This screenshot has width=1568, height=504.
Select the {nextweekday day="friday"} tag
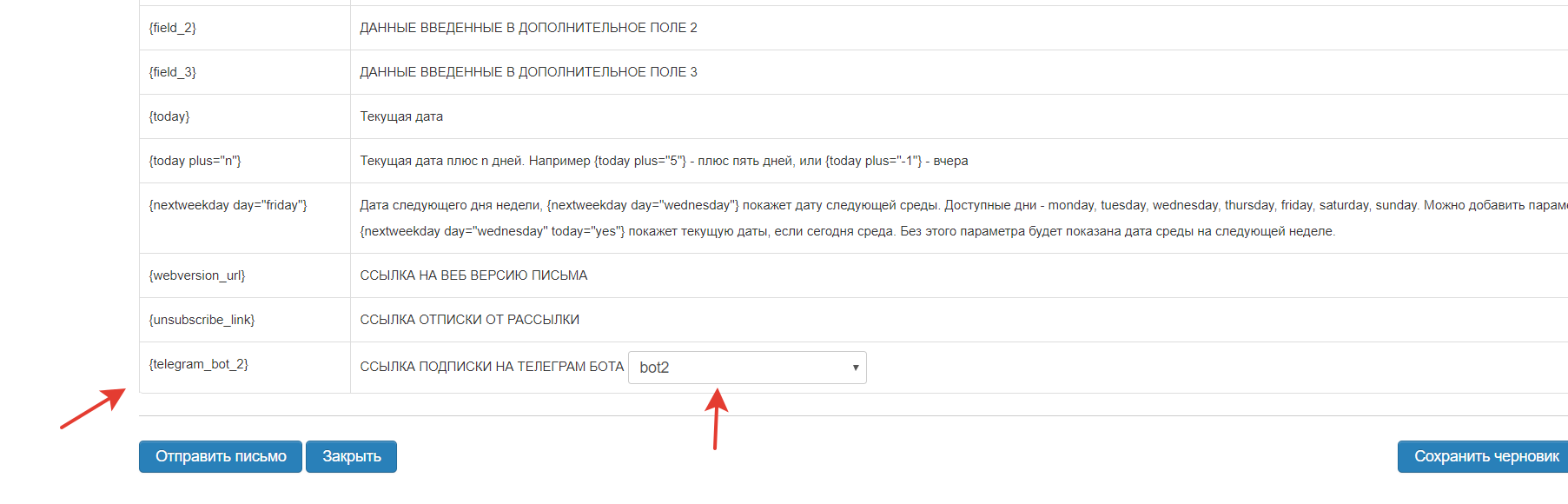(228, 205)
